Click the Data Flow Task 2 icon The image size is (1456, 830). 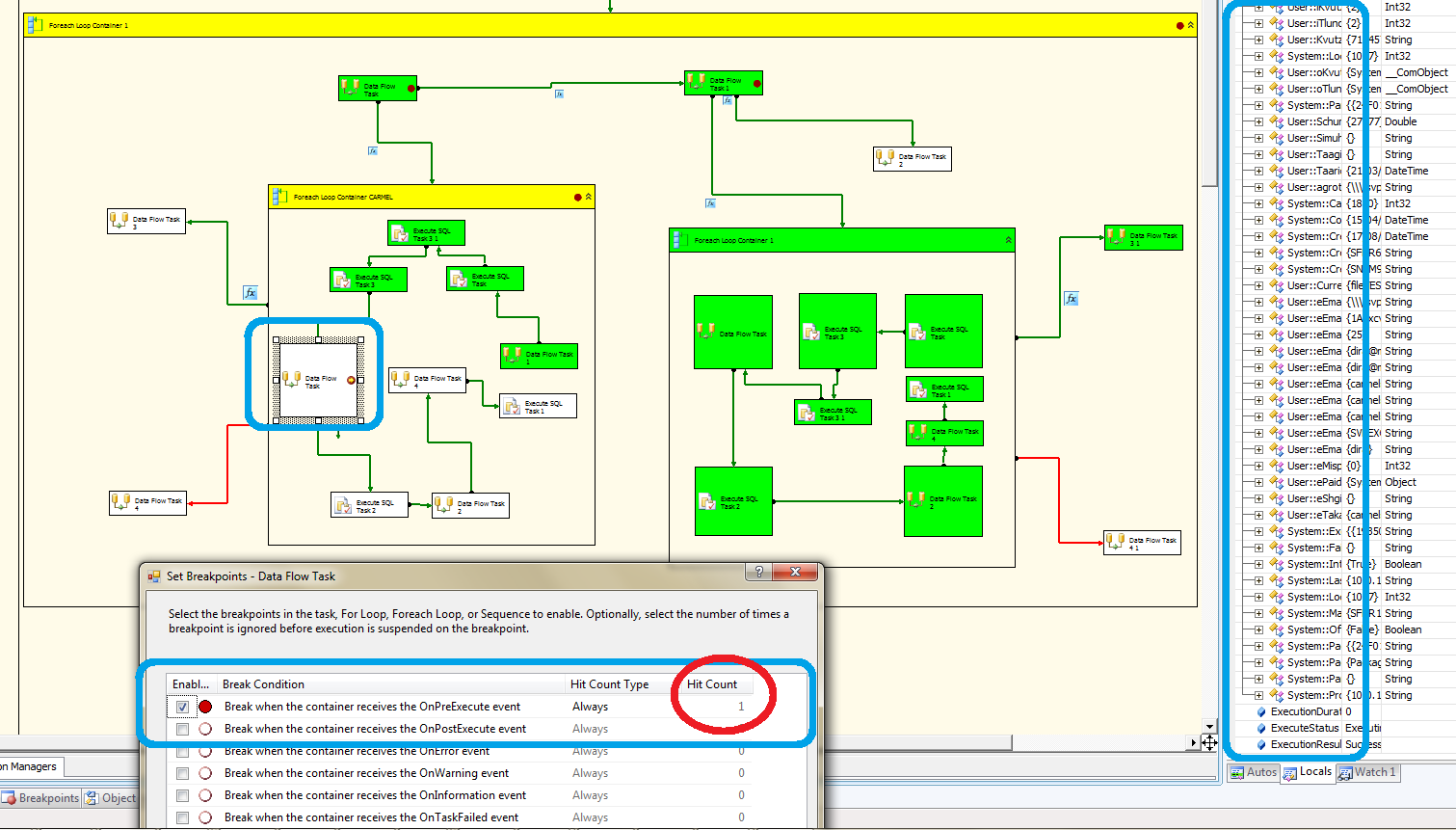pyautogui.click(x=912, y=159)
